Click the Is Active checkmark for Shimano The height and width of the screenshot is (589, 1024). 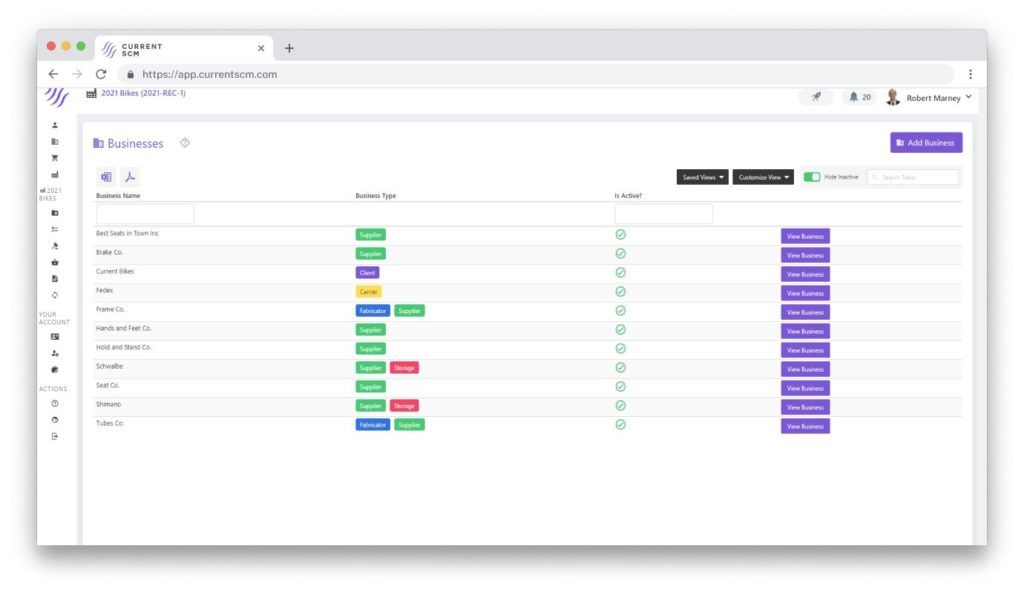(619, 406)
